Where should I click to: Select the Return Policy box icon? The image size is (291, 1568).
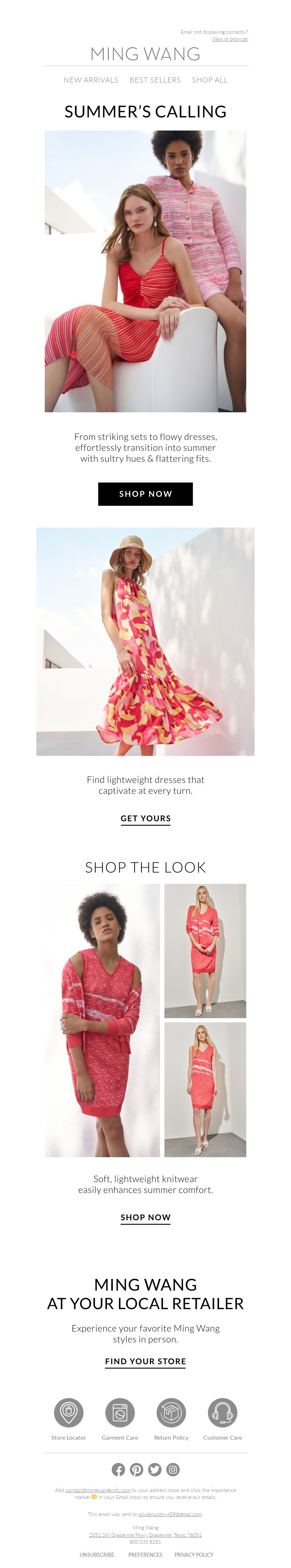pos(171,1413)
